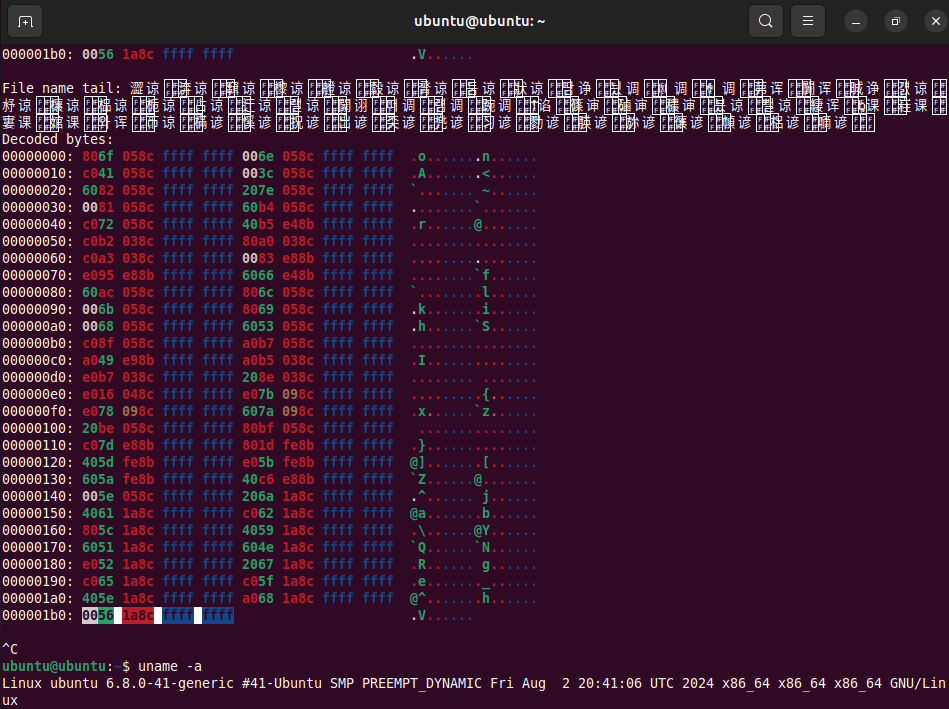Click the search magnifier icon

coord(765,21)
